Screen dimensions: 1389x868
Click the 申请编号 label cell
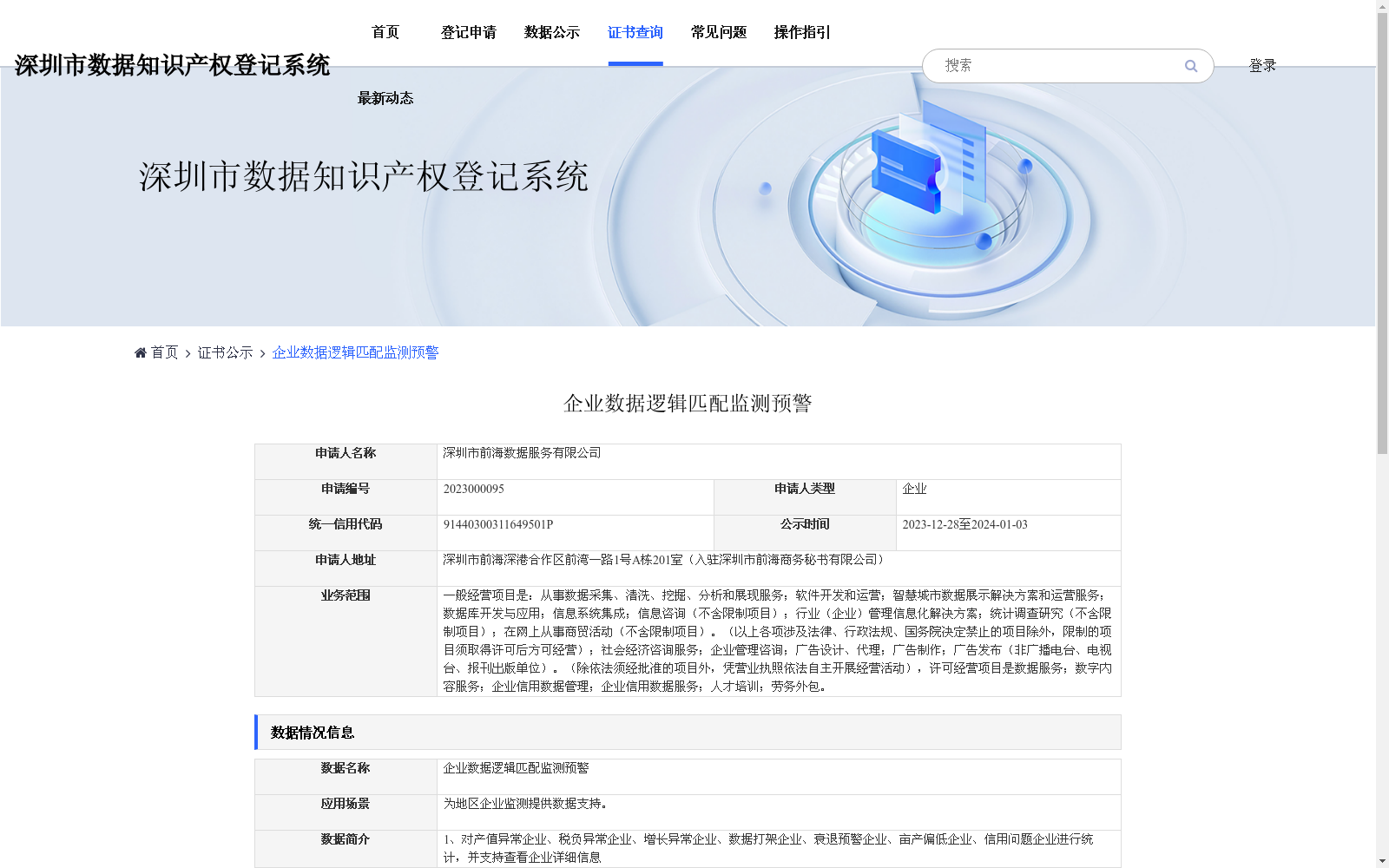click(x=346, y=497)
